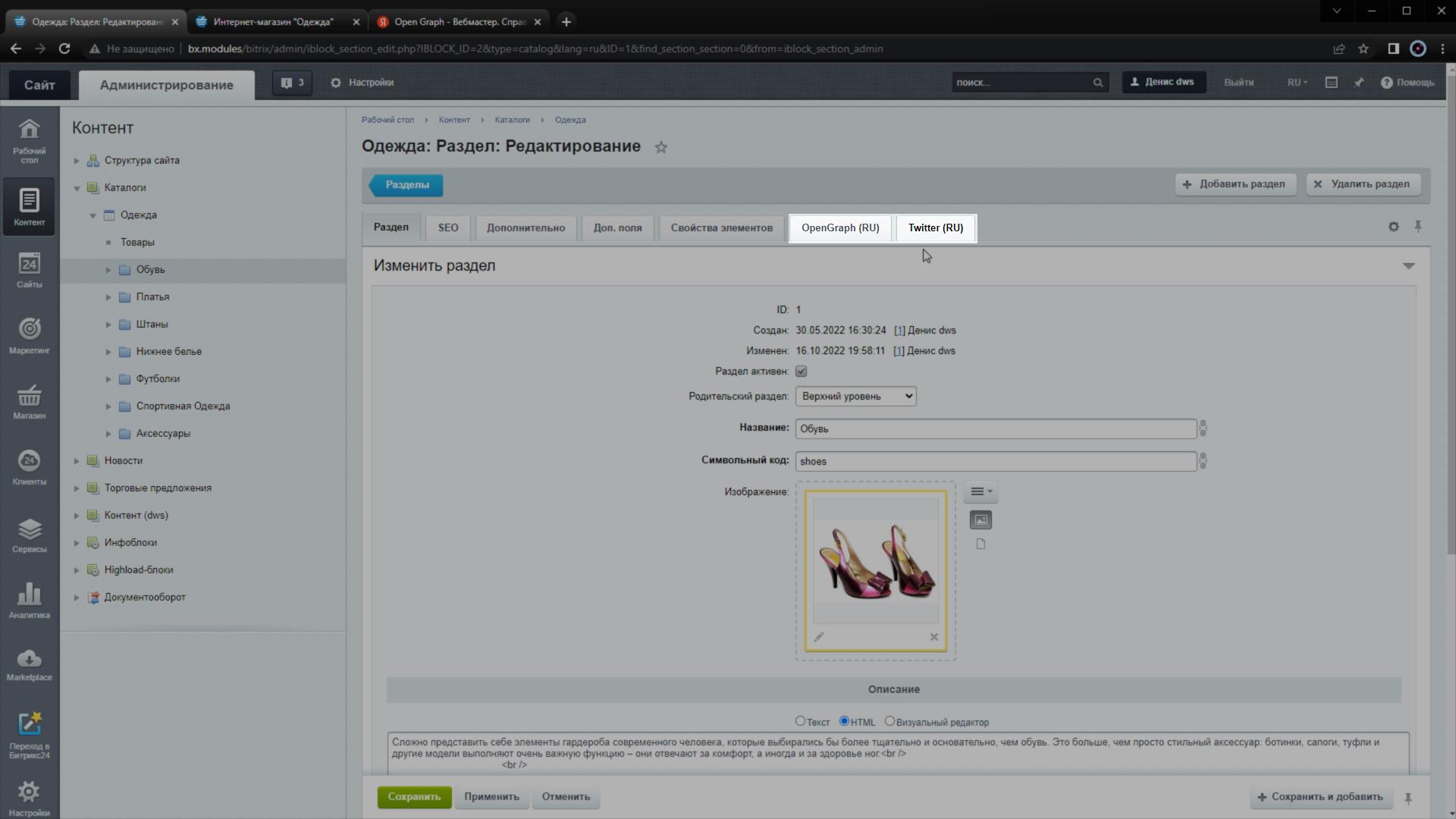Expand the Платья tree folder
Viewport: 1456px width, 819px height.
[108, 297]
